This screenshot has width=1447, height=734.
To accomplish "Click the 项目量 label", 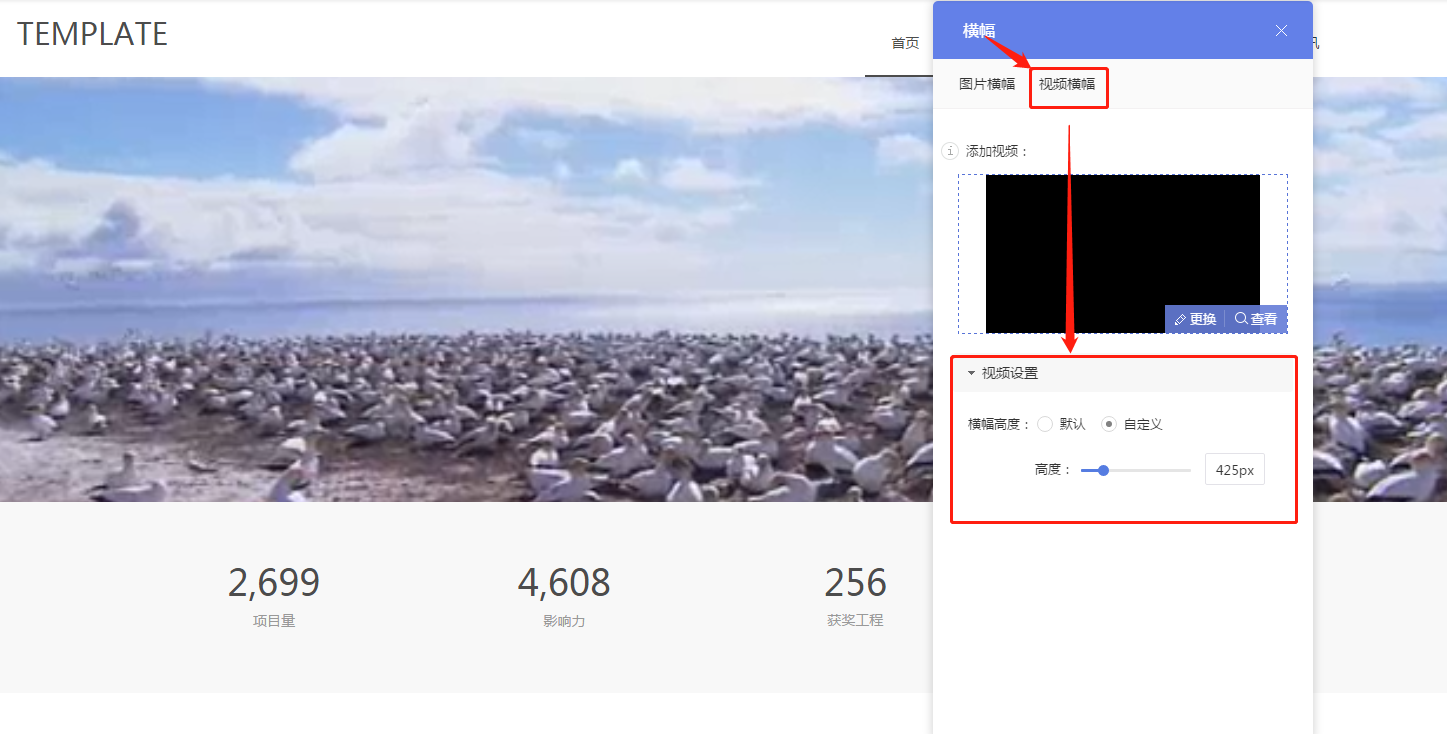I will tap(274, 620).
